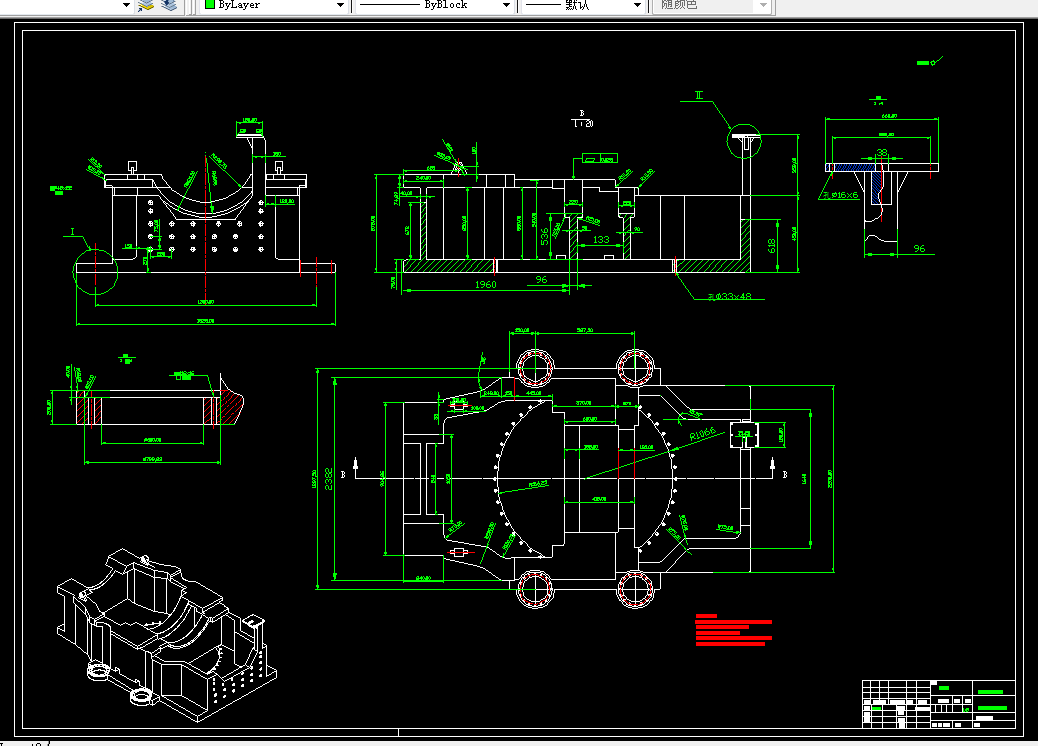This screenshot has height=746, width=1038.
Task: Click the green ByLayer color swatch
Action: (x=210, y=5)
